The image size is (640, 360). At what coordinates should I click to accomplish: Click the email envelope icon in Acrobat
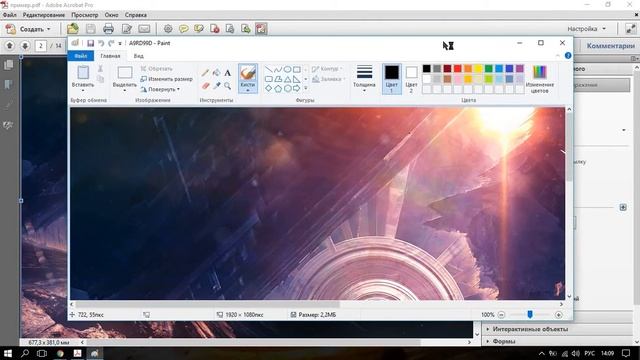point(144,29)
